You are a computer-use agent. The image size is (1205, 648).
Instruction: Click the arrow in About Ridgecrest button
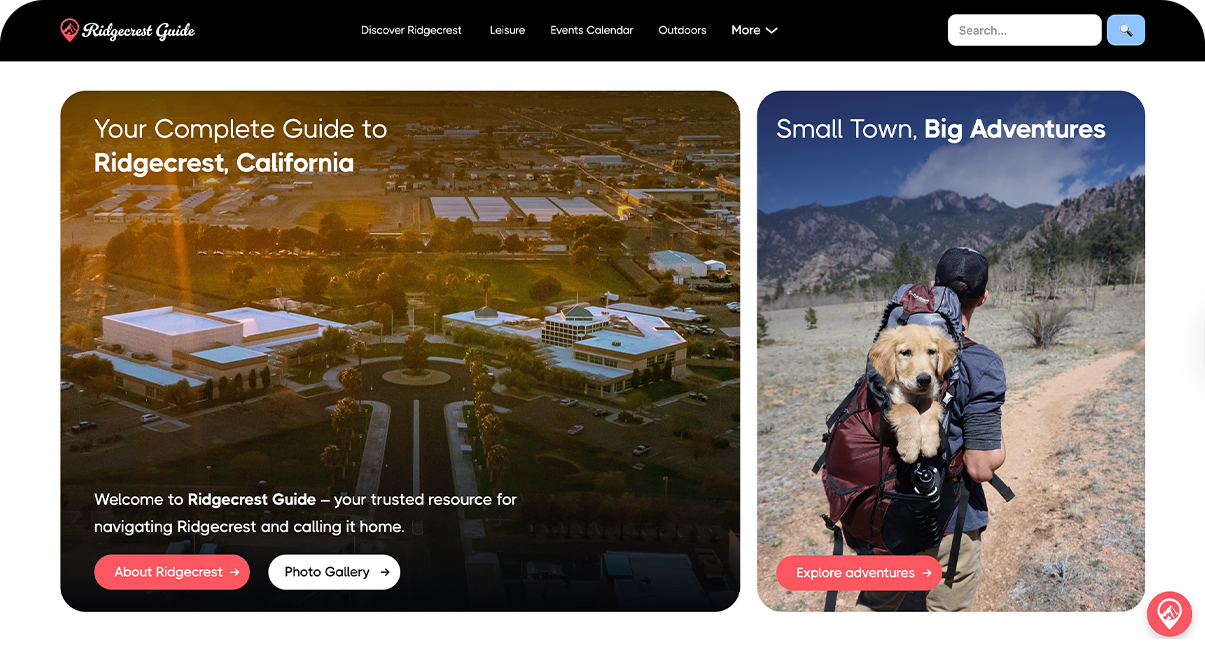pos(234,572)
